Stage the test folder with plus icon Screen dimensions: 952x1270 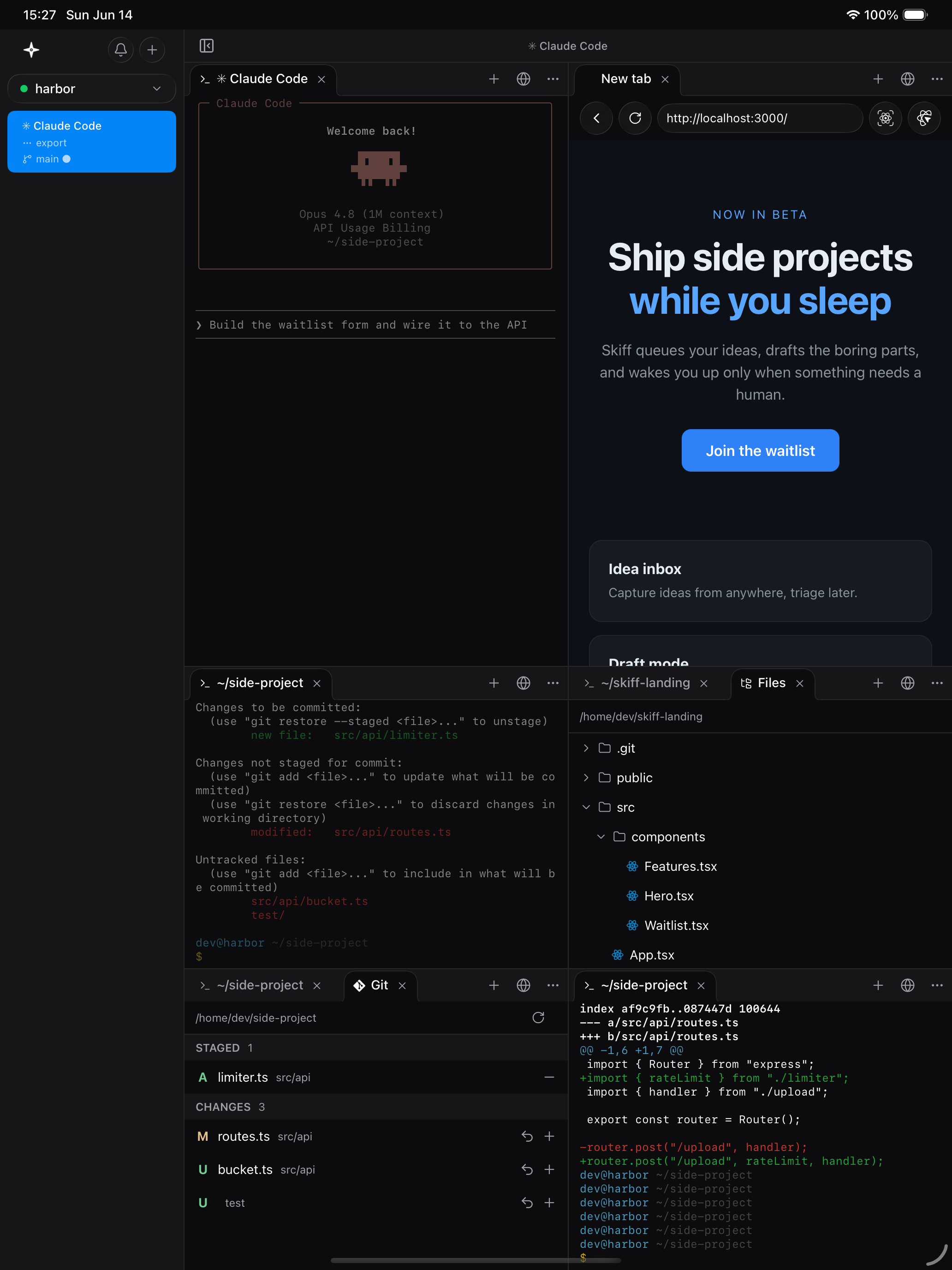click(549, 1203)
